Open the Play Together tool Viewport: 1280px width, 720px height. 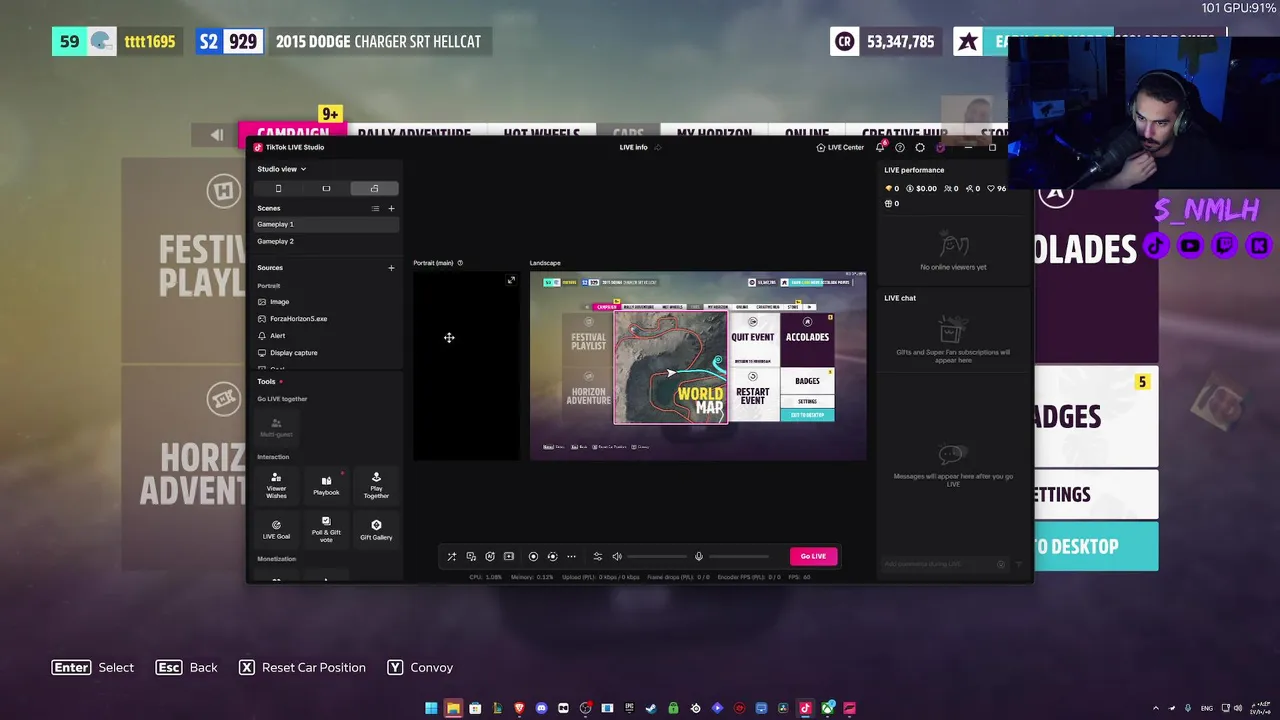tap(376, 485)
